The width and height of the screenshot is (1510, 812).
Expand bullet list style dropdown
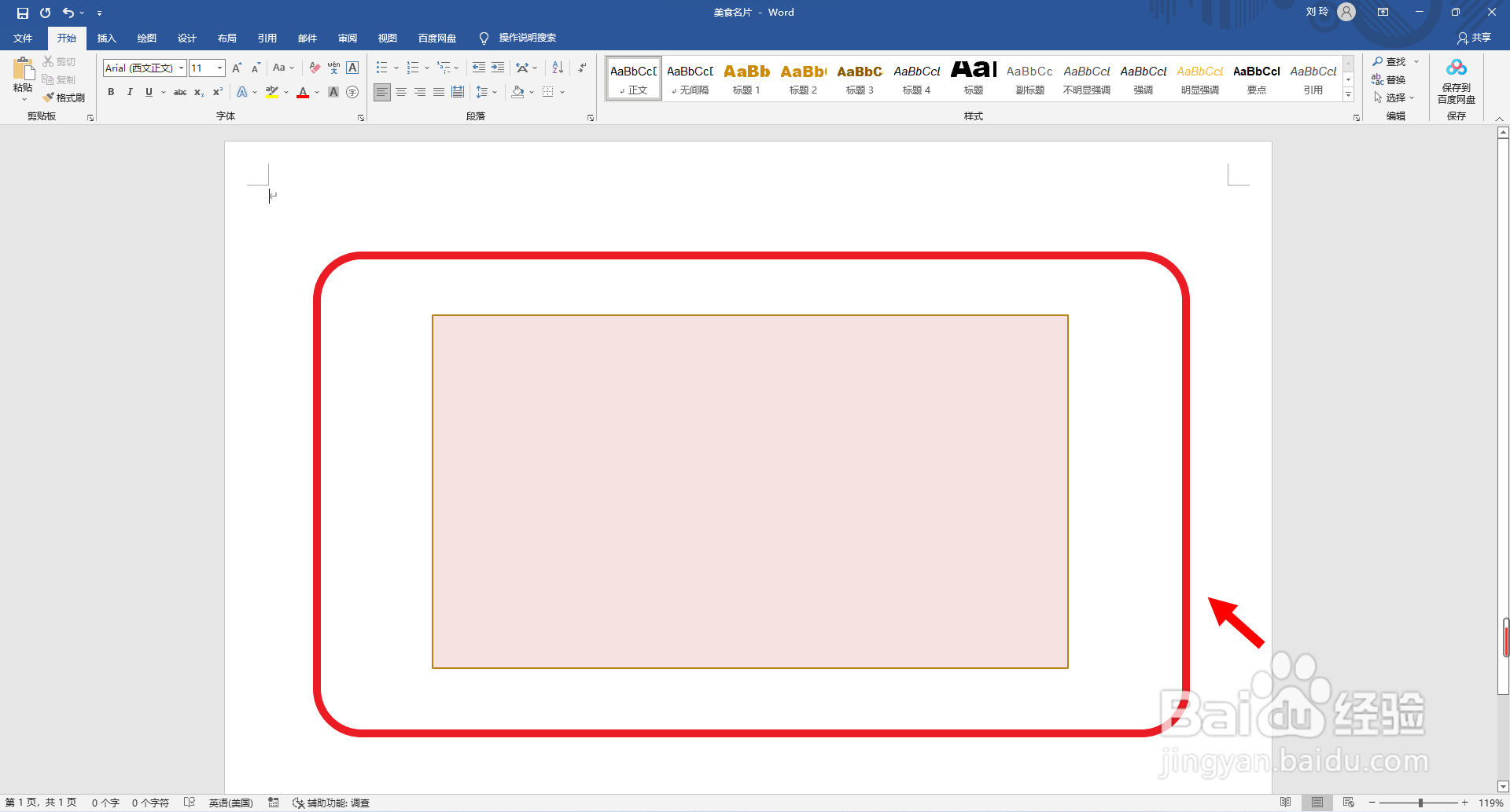pos(396,68)
